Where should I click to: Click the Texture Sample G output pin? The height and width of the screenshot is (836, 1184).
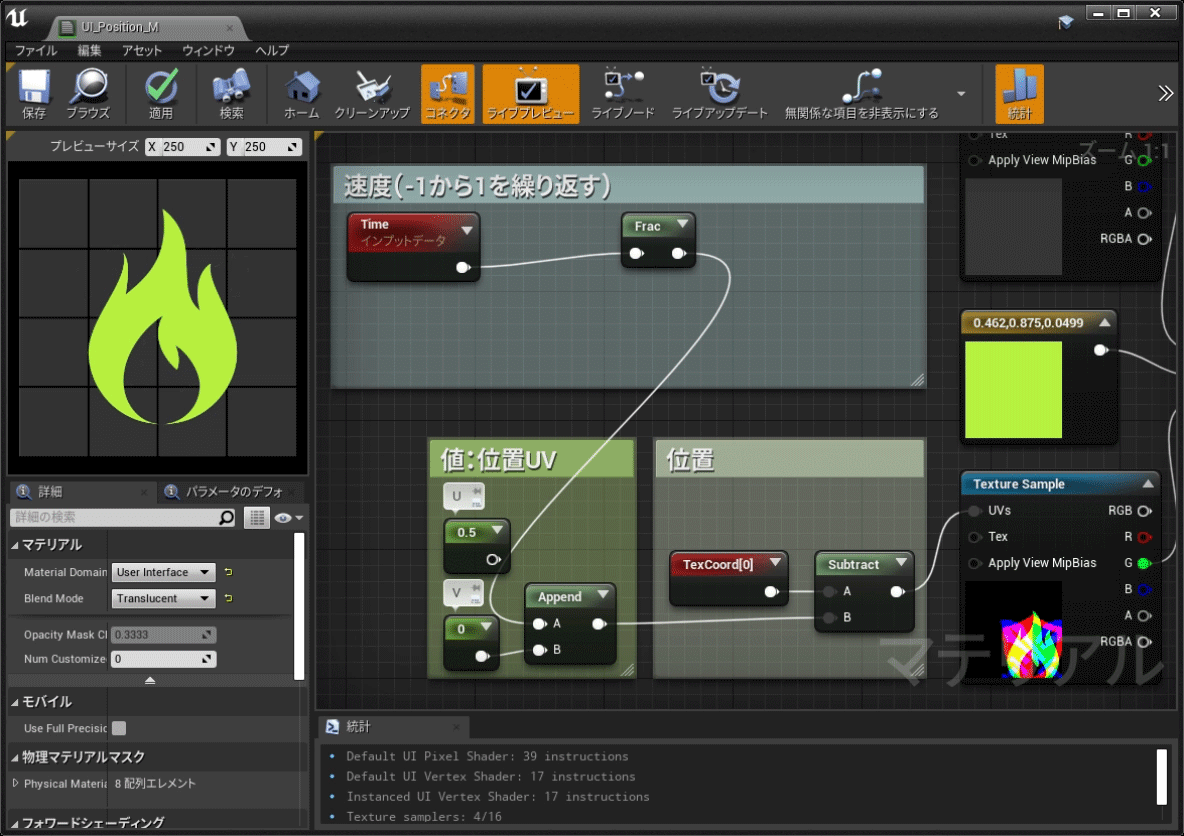tap(1144, 563)
